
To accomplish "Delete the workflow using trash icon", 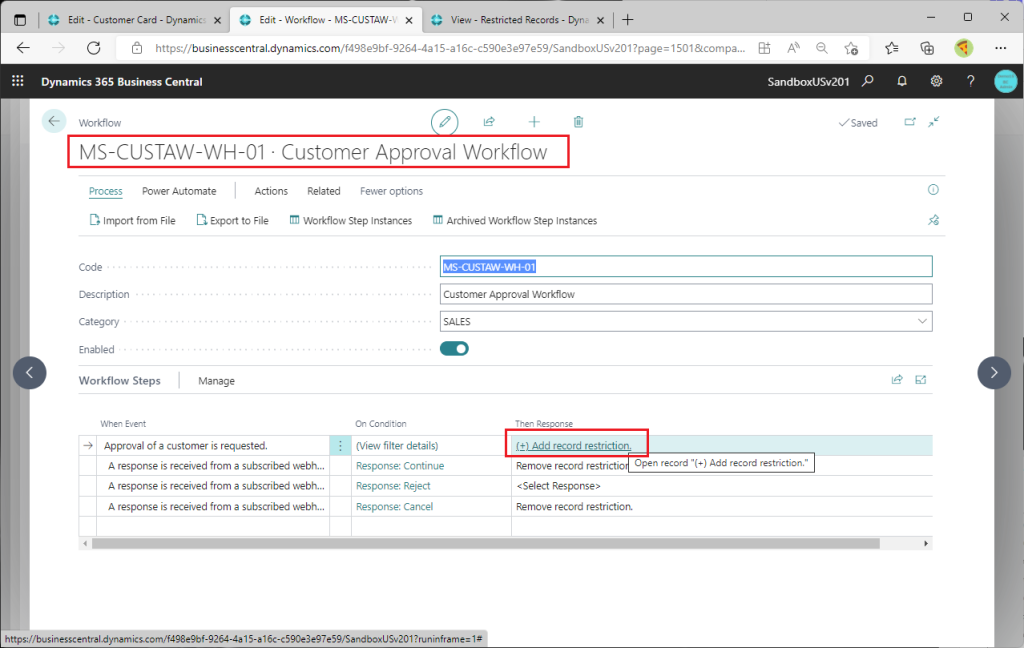I will click(579, 122).
